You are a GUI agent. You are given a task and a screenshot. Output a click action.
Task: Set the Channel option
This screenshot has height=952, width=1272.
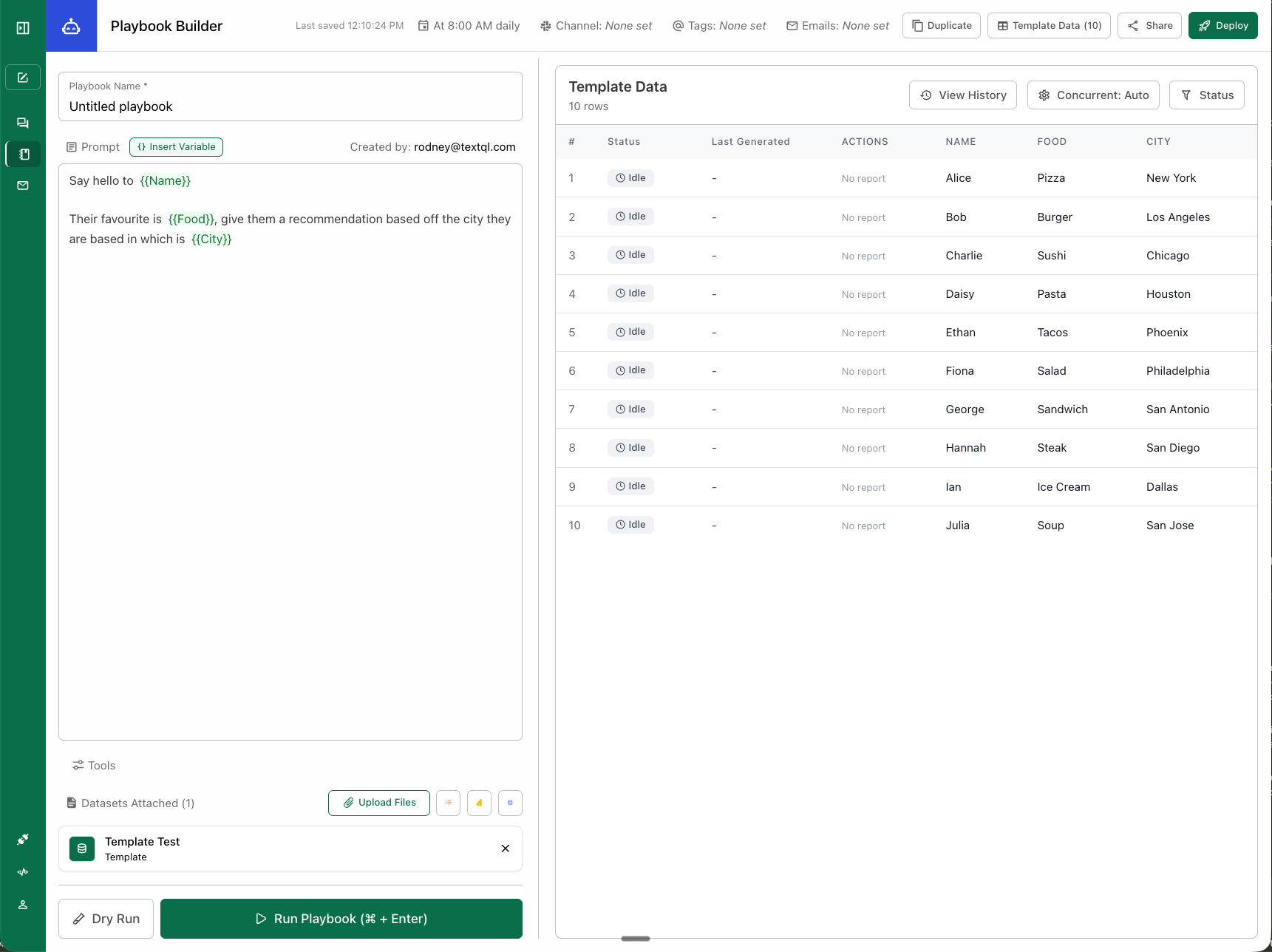pos(596,26)
